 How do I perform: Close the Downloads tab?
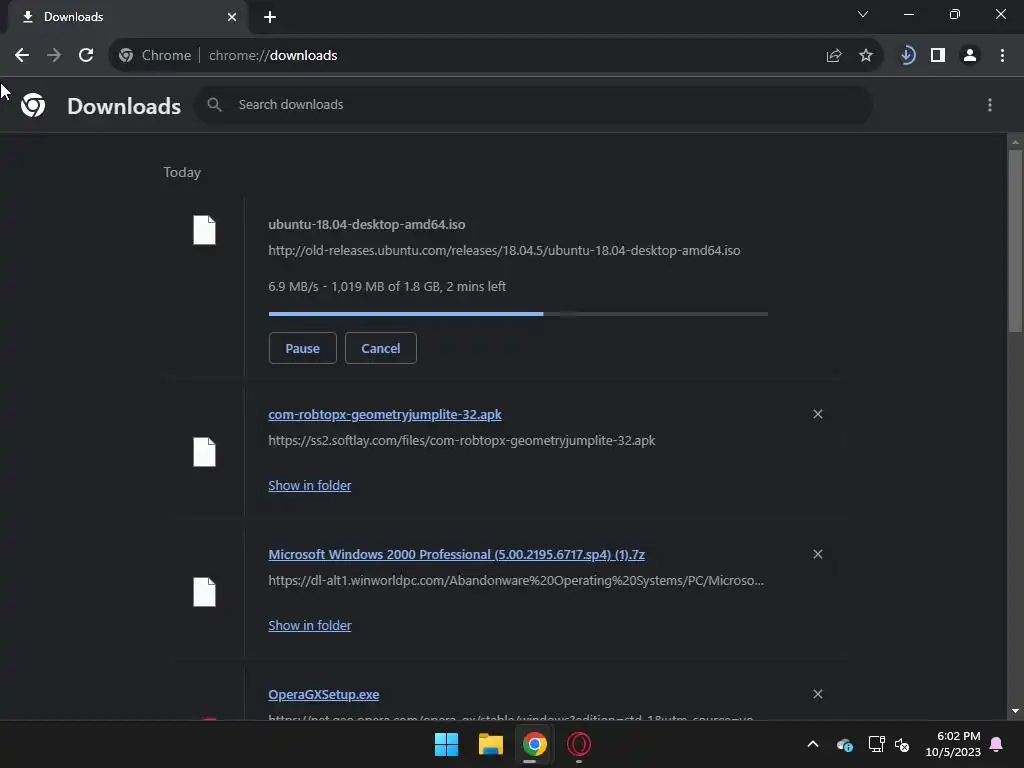point(232,17)
